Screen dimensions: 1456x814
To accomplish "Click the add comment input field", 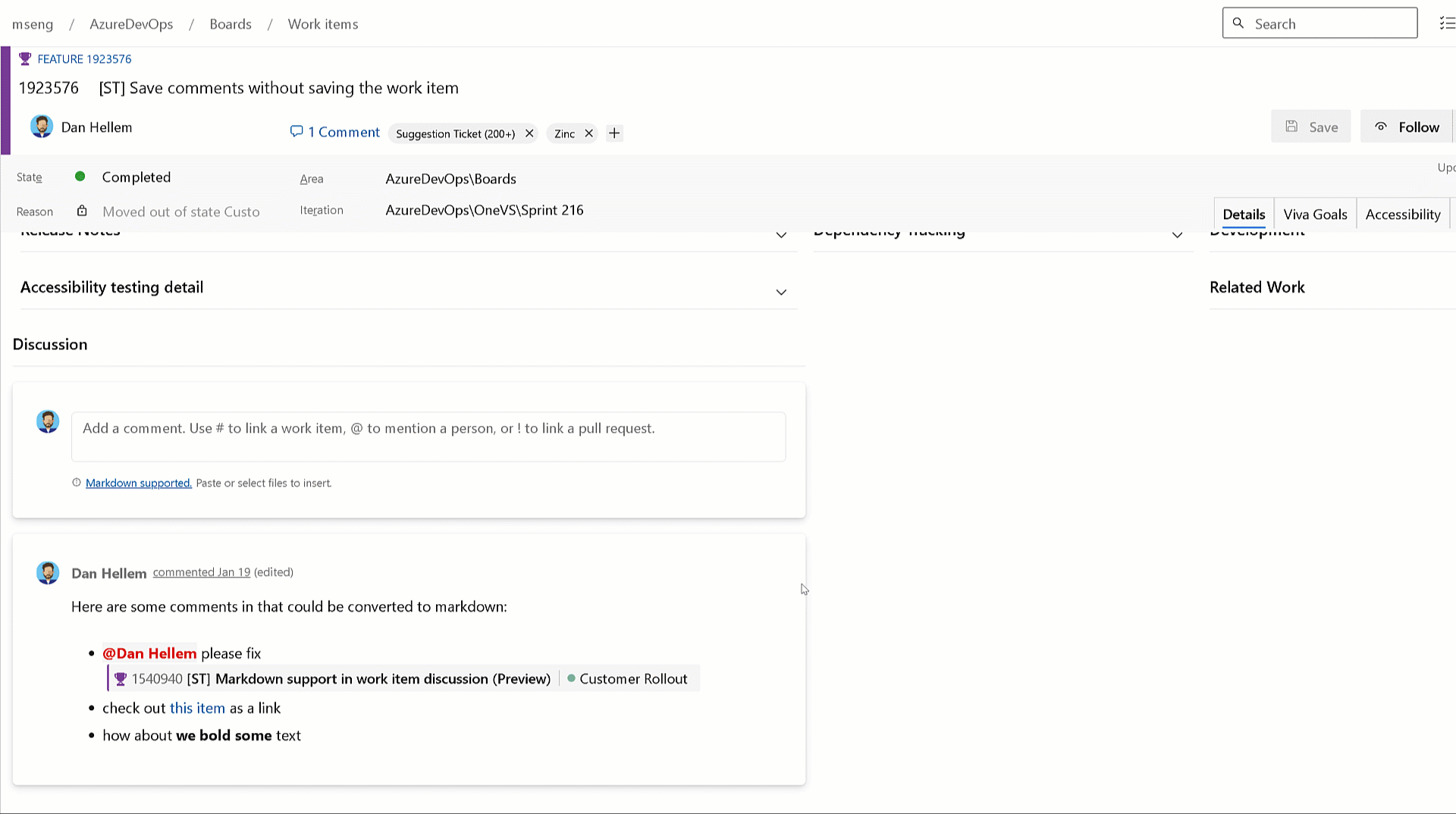I will pyautogui.click(x=428, y=437).
